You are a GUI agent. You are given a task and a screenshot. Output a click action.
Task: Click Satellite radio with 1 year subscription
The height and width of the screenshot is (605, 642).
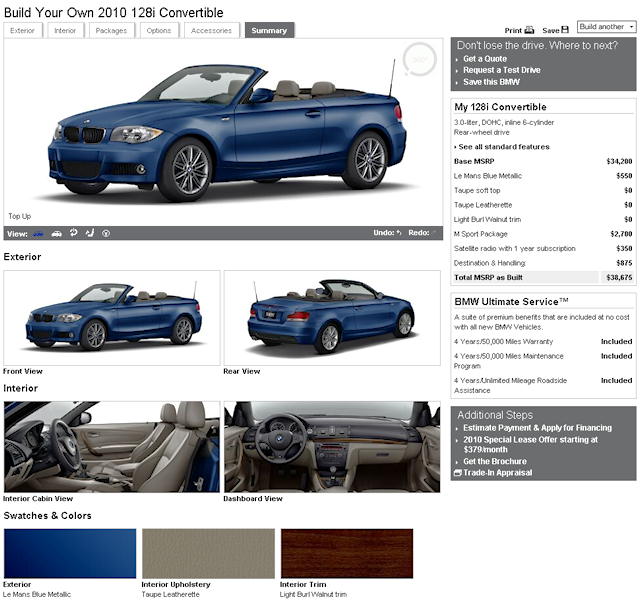coord(515,248)
